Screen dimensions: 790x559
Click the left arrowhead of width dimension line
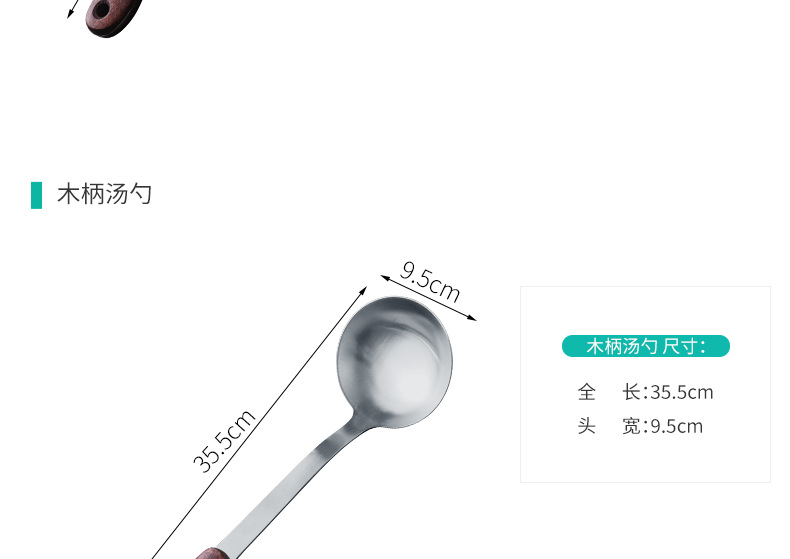click(386, 278)
